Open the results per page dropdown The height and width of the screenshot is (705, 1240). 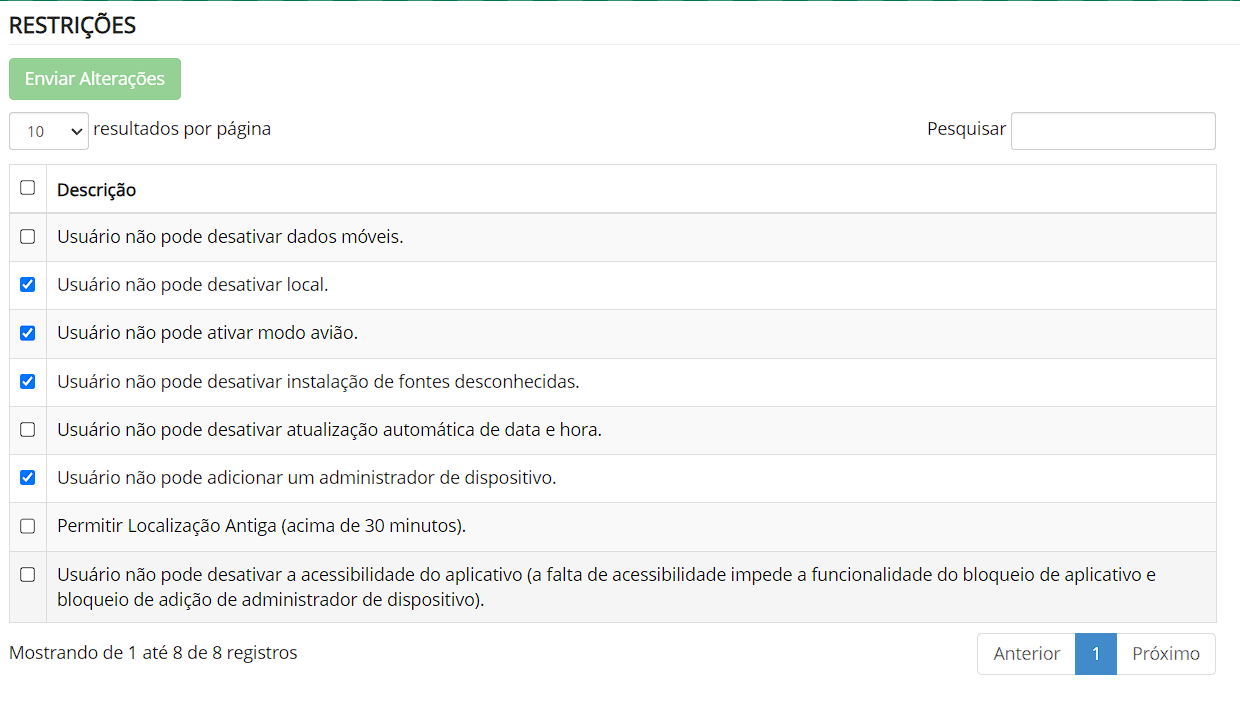(x=49, y=131)
